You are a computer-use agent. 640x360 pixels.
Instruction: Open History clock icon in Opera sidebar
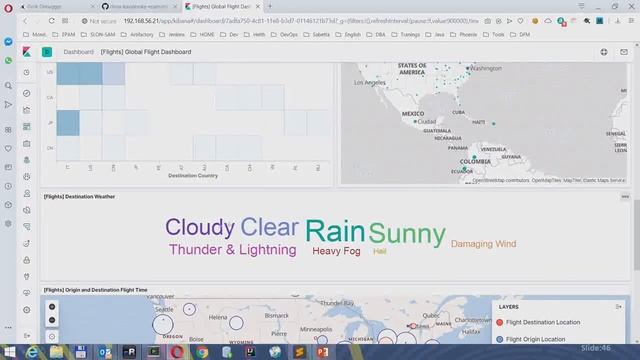tap(8, 186)
